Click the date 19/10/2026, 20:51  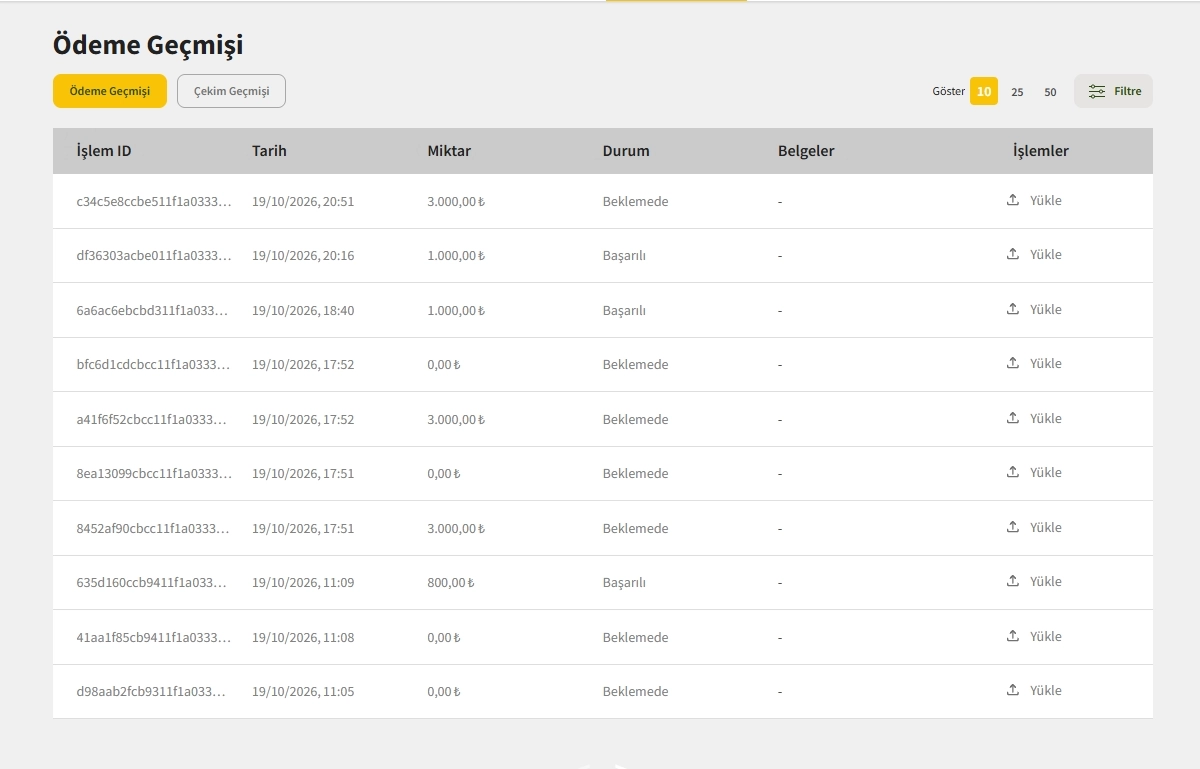coord(303,201)
